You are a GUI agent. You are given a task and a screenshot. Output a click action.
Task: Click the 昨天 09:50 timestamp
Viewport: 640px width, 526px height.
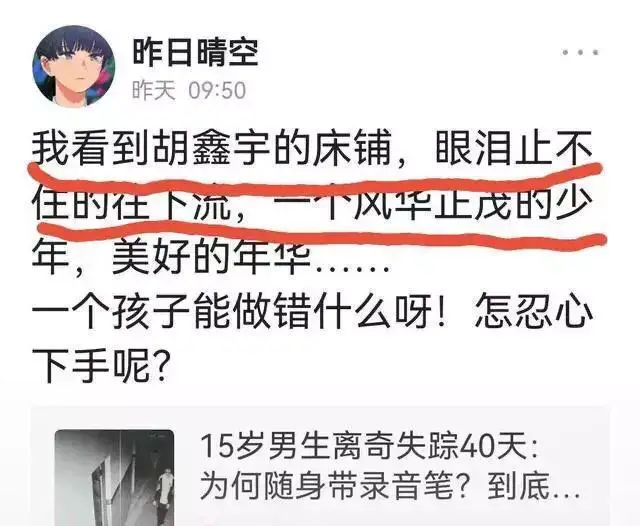189,90
